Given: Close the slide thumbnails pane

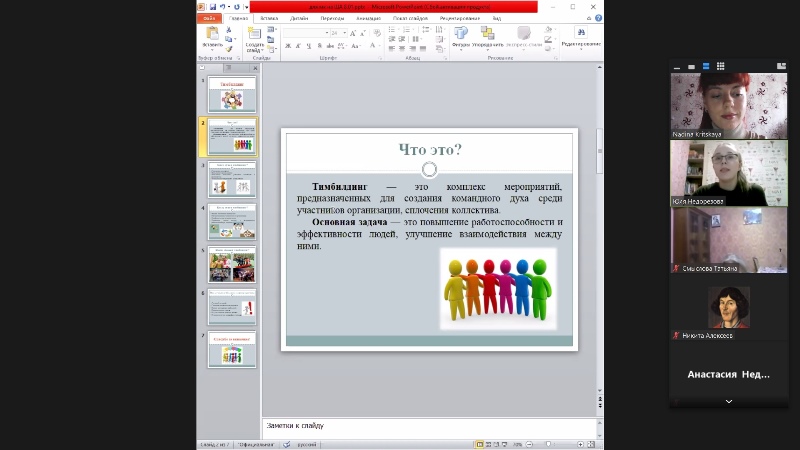Looking at the screenshot, I should 255,68.
